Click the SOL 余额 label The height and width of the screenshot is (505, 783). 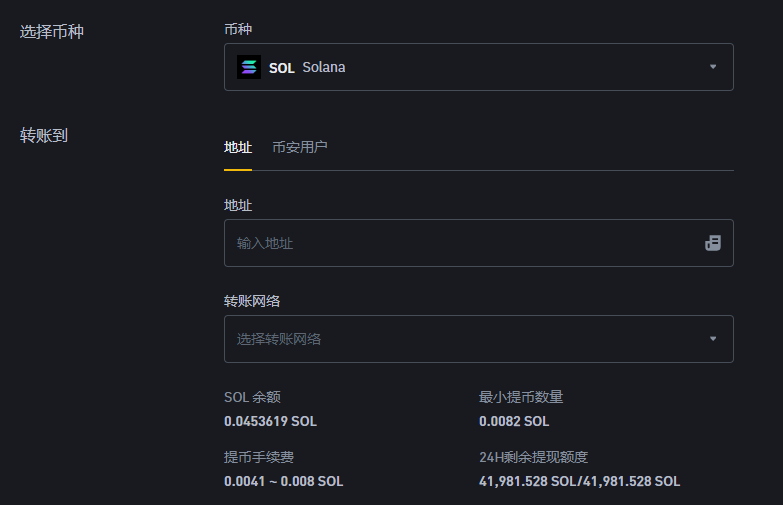[252, 397]
